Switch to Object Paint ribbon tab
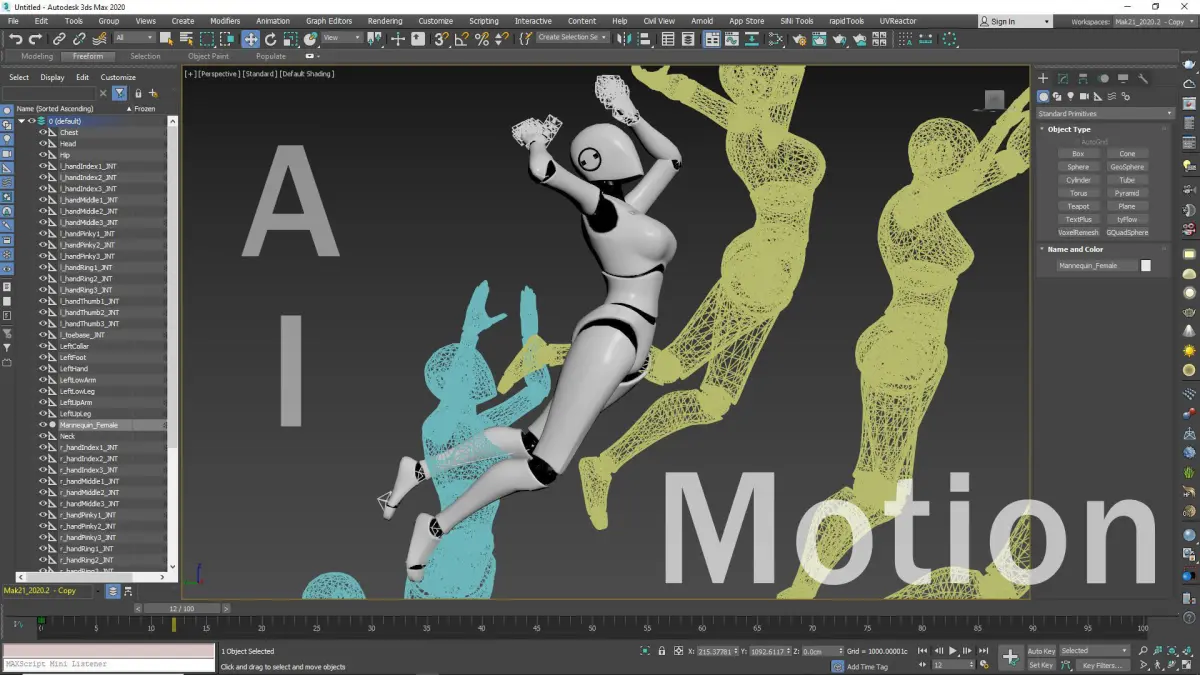 pos(208,56)
